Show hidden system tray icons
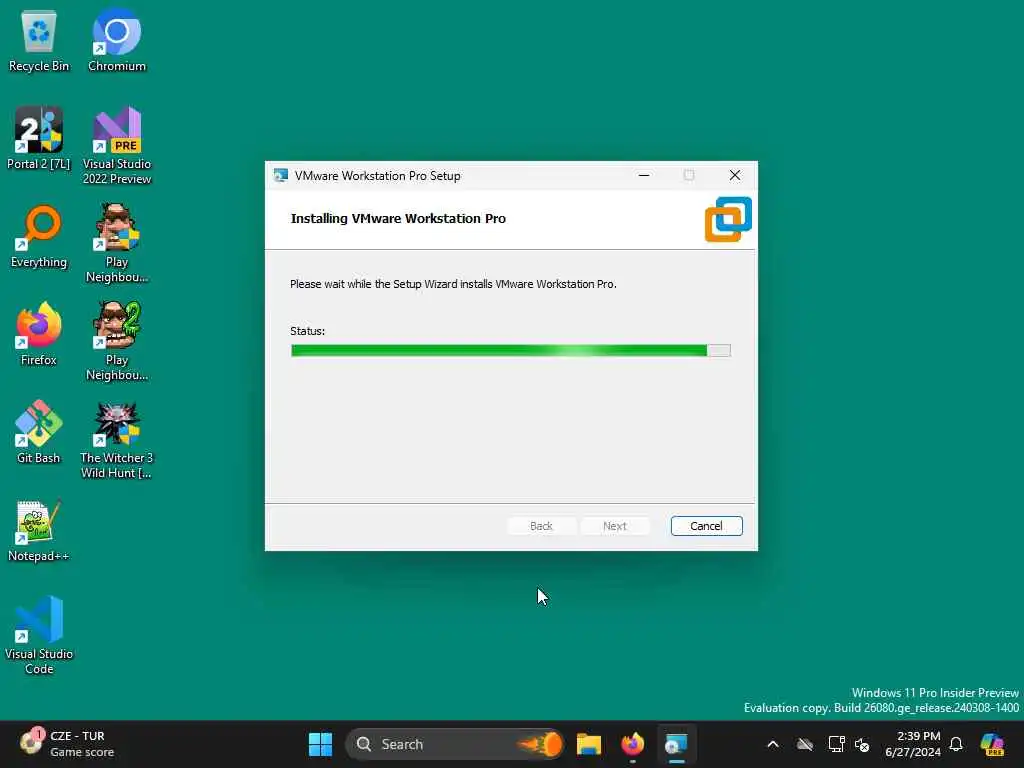The width and height of the screenshot is (1024, 768). pyautogui.click(x=773, y=744)
